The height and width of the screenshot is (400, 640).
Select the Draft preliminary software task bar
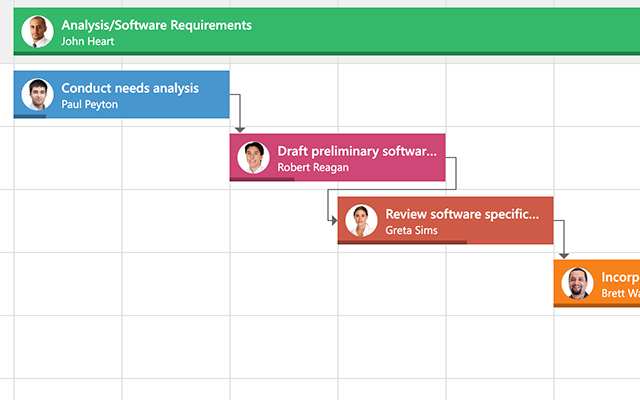[338, 157]
